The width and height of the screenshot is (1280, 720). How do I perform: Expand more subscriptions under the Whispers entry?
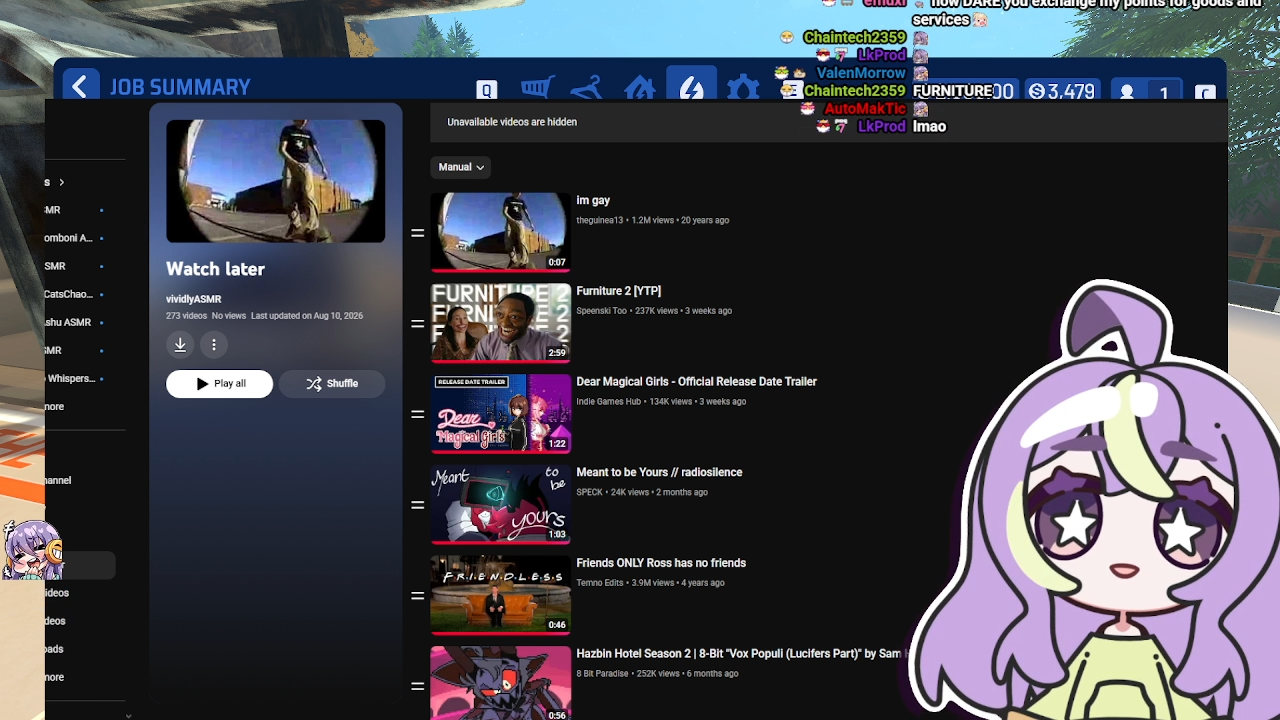coord(54,406)
